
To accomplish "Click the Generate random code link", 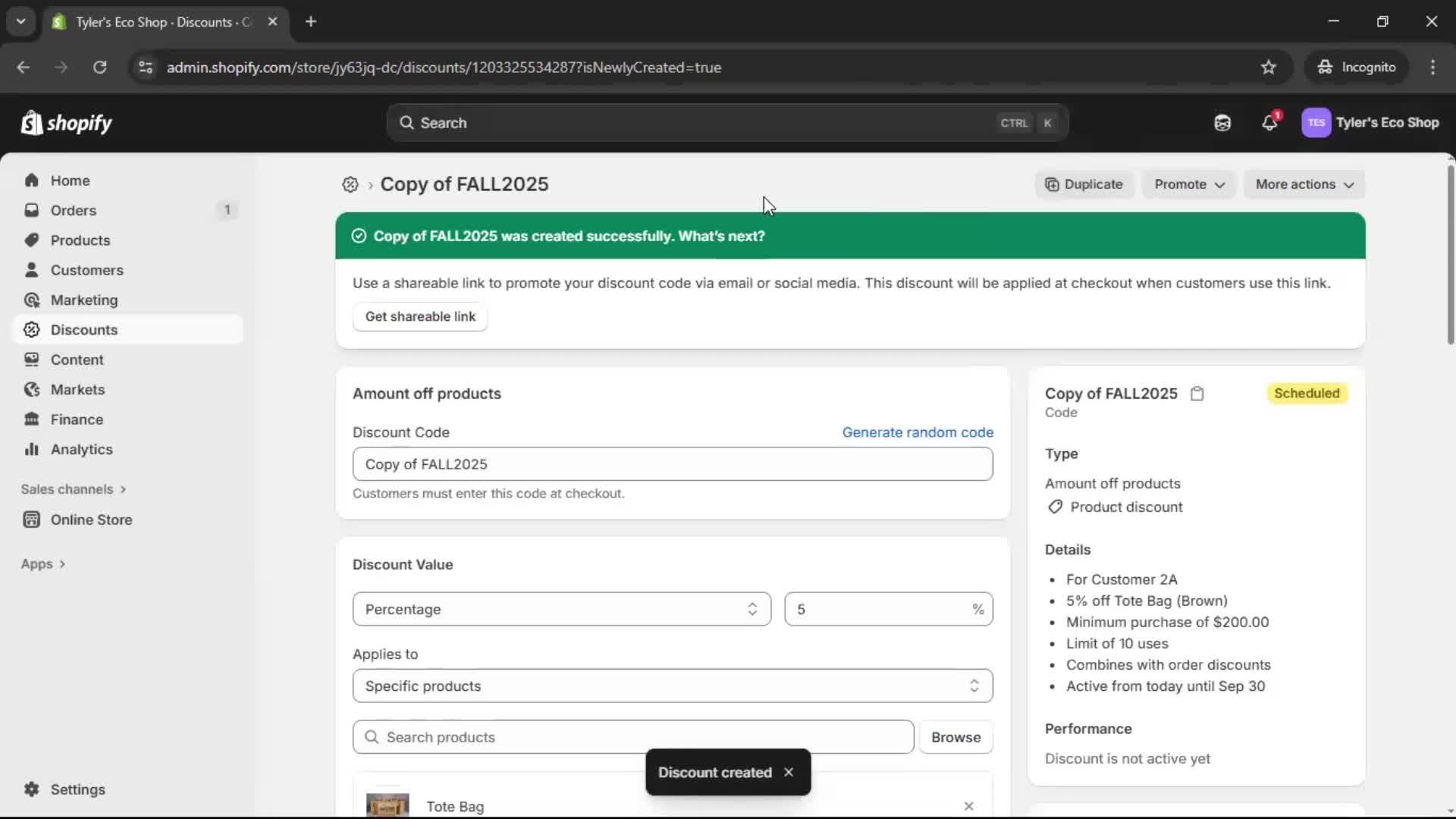I will (918, 431).
